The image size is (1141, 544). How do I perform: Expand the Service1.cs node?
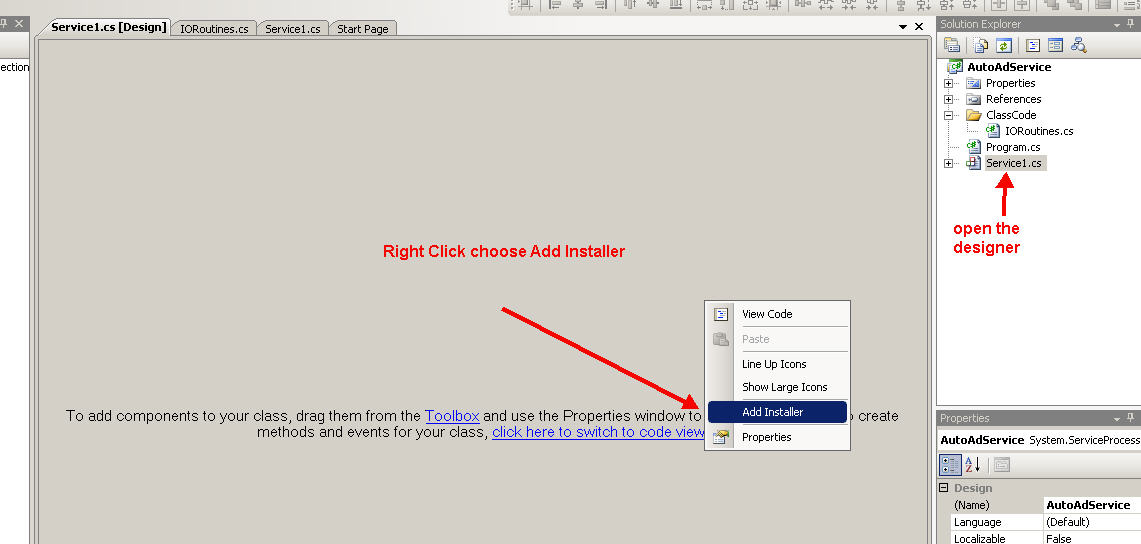(948, 163)
